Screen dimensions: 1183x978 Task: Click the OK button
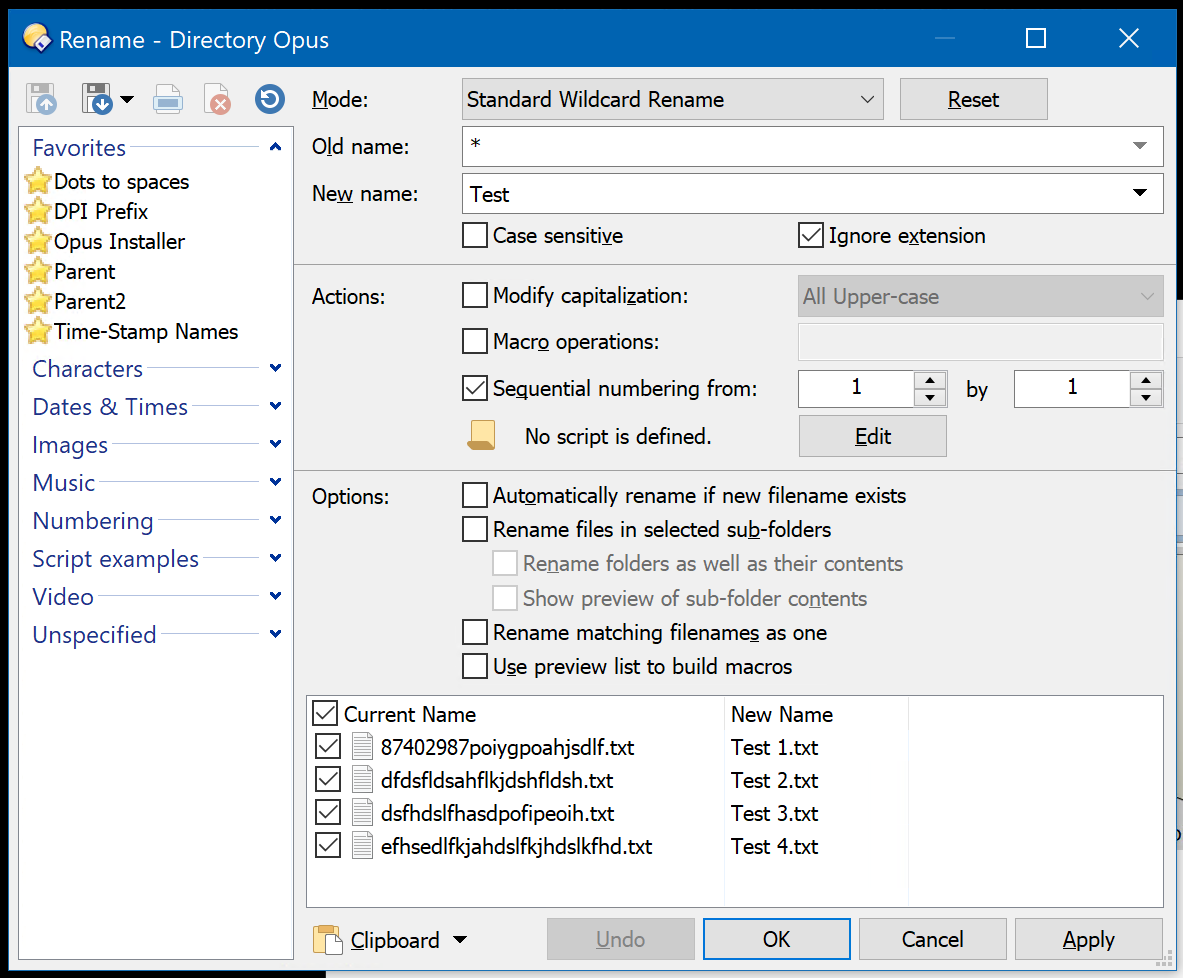(x=776, y=939)
